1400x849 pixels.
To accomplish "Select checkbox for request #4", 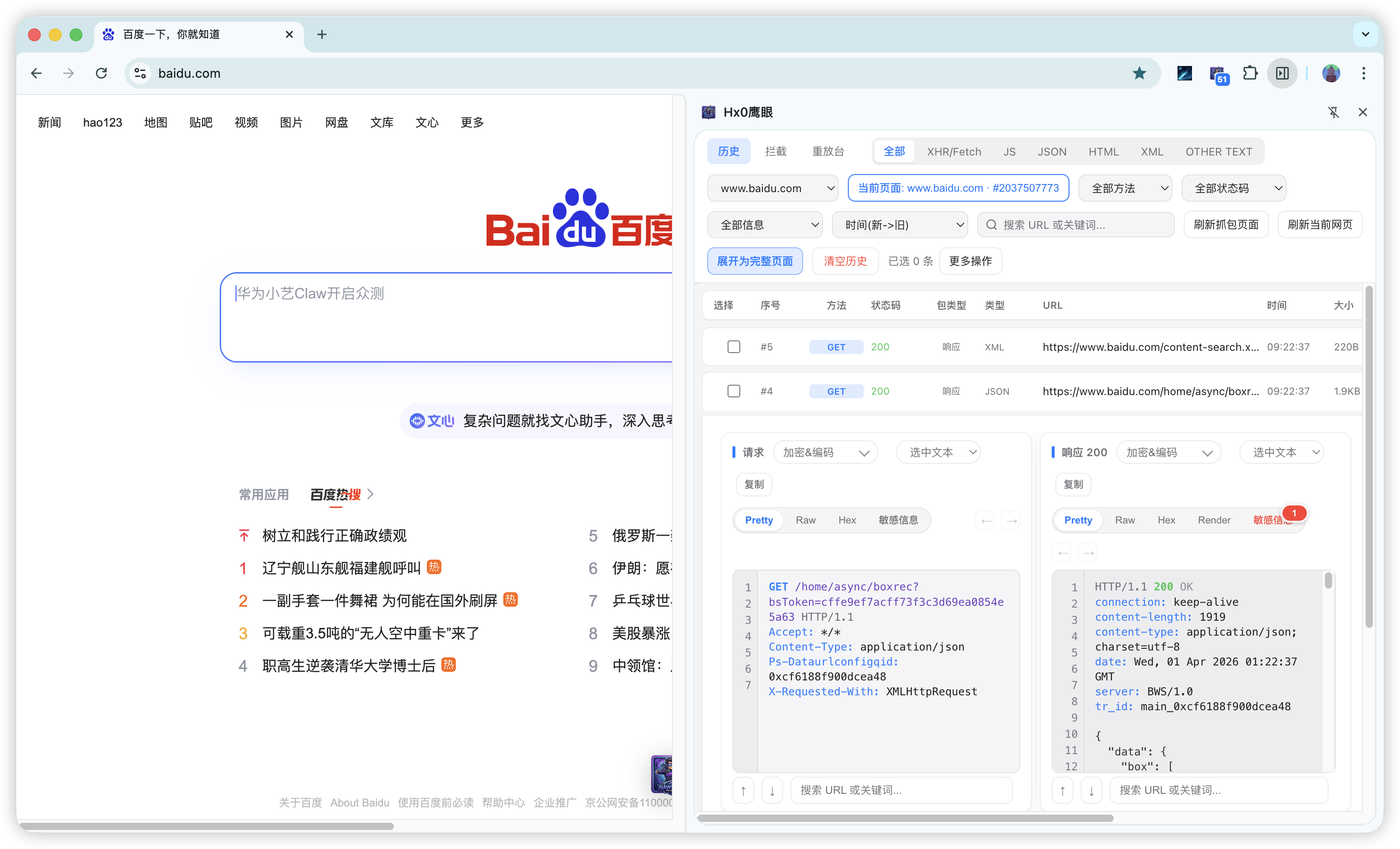I will click(733, 391).
